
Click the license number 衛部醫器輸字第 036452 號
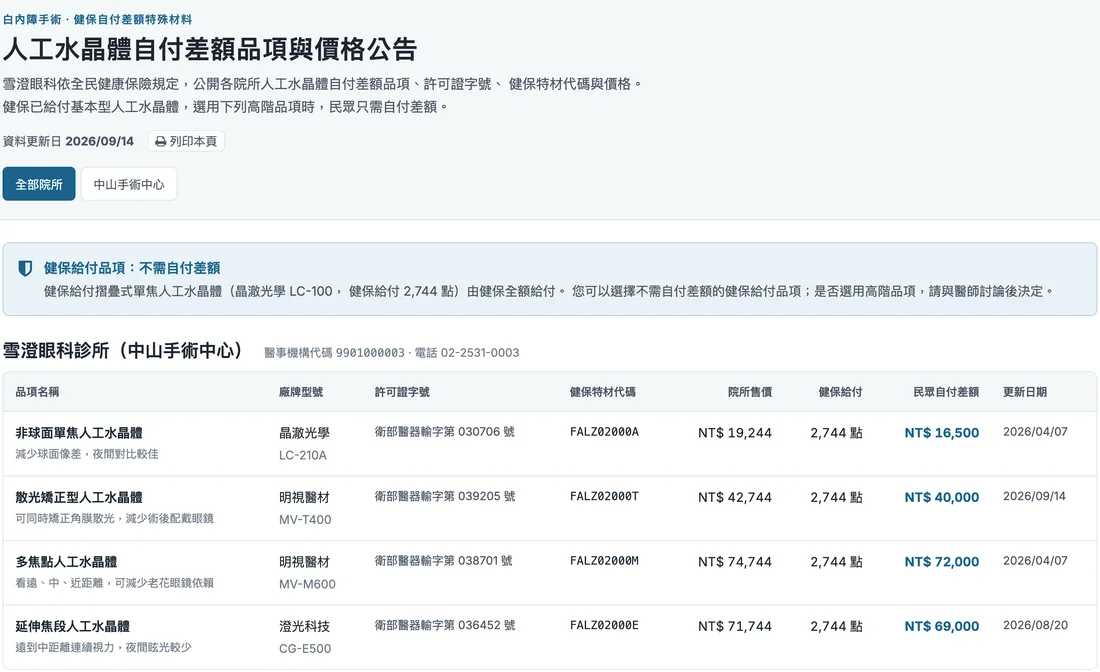tap(445, 625)
